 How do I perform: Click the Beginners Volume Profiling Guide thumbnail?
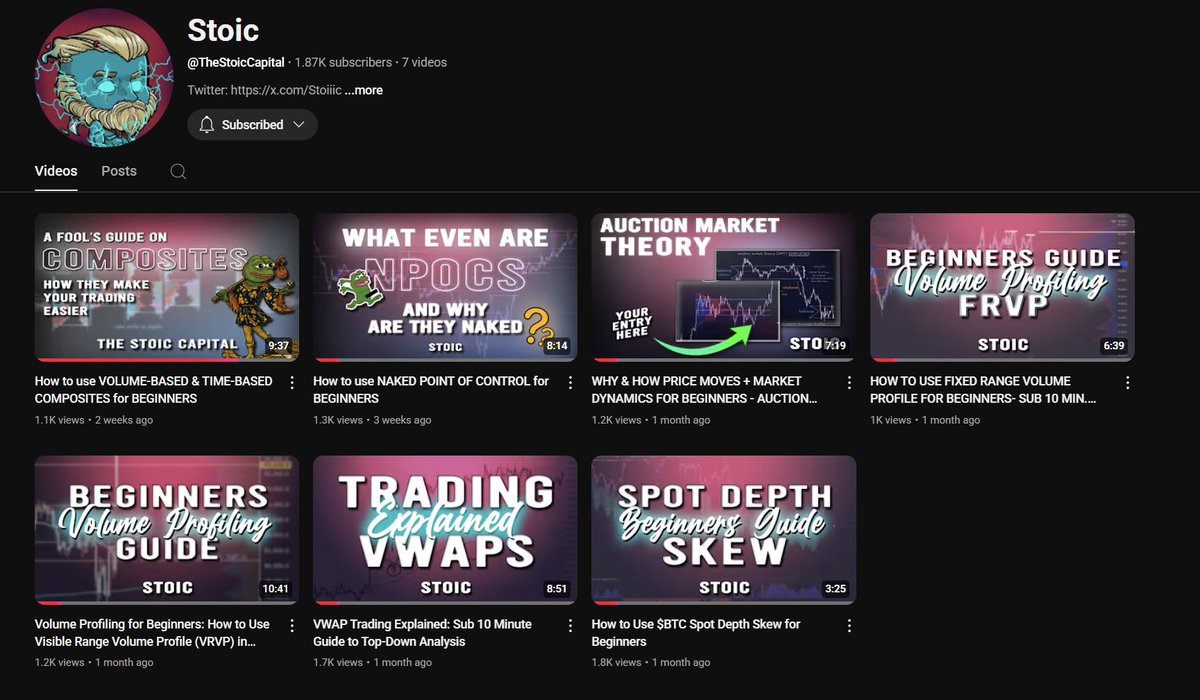coord(167,530)
